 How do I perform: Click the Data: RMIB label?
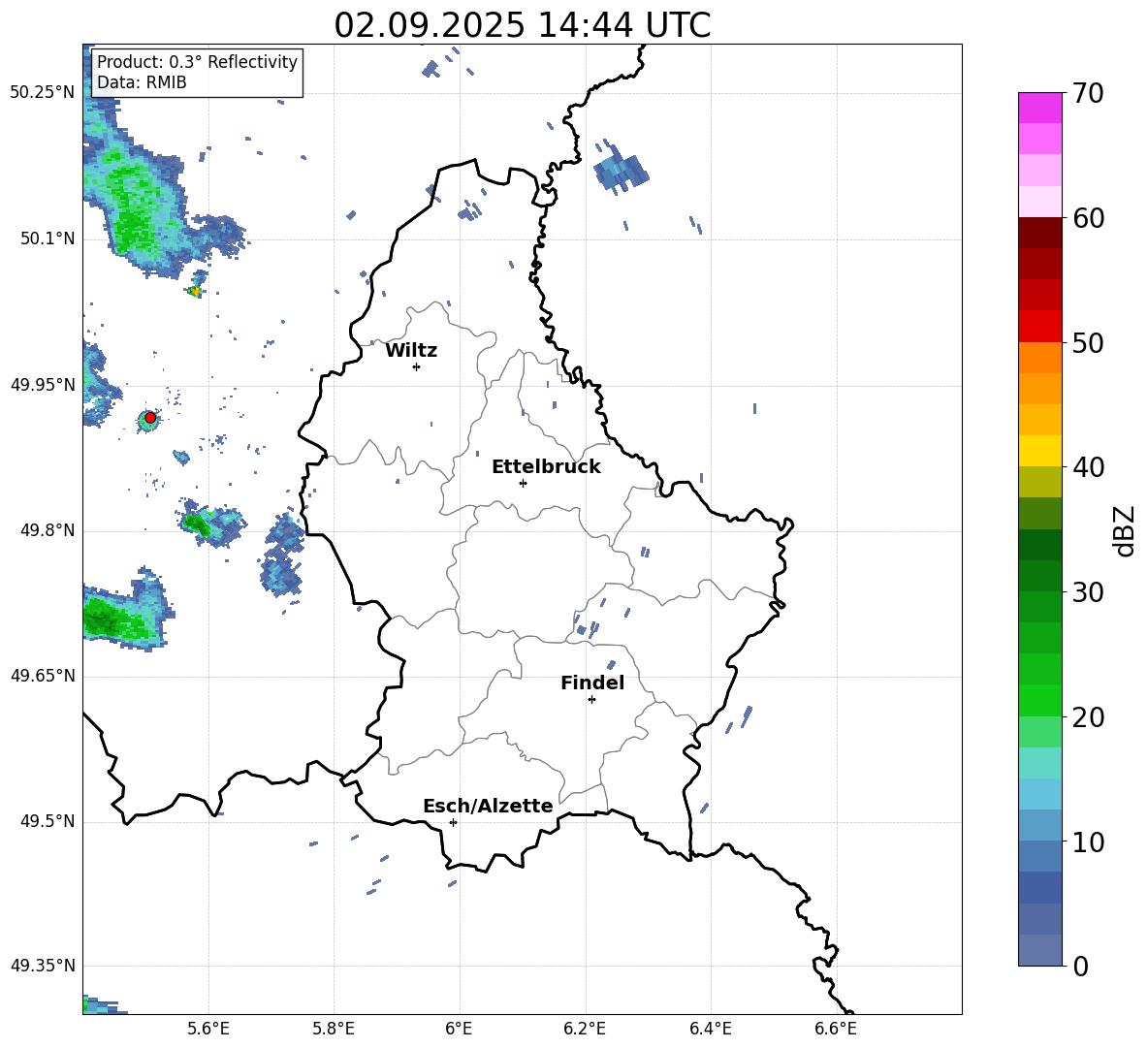[x=142, y=82]
